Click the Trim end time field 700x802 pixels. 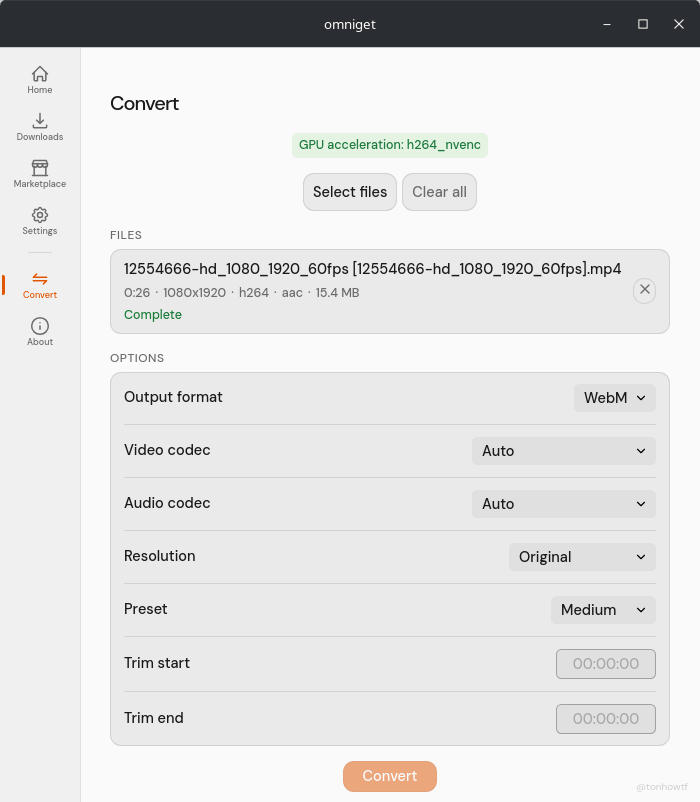pos(605,718)
